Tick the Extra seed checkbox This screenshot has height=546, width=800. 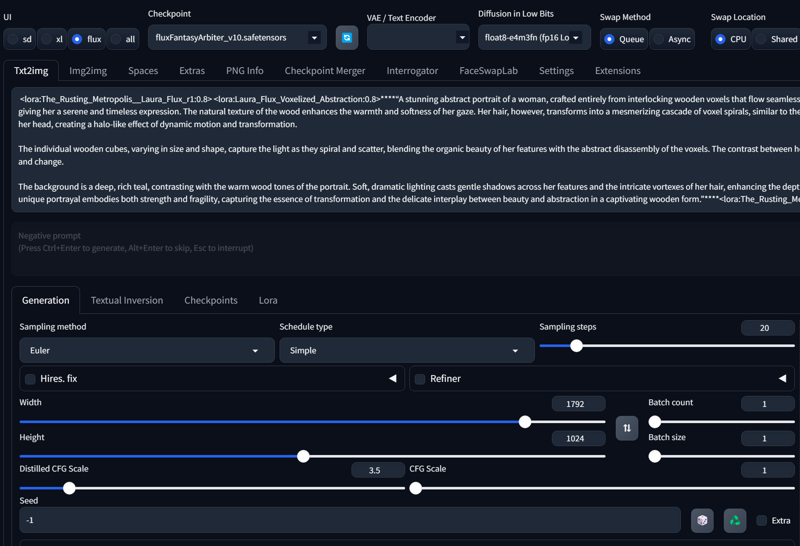762,520
